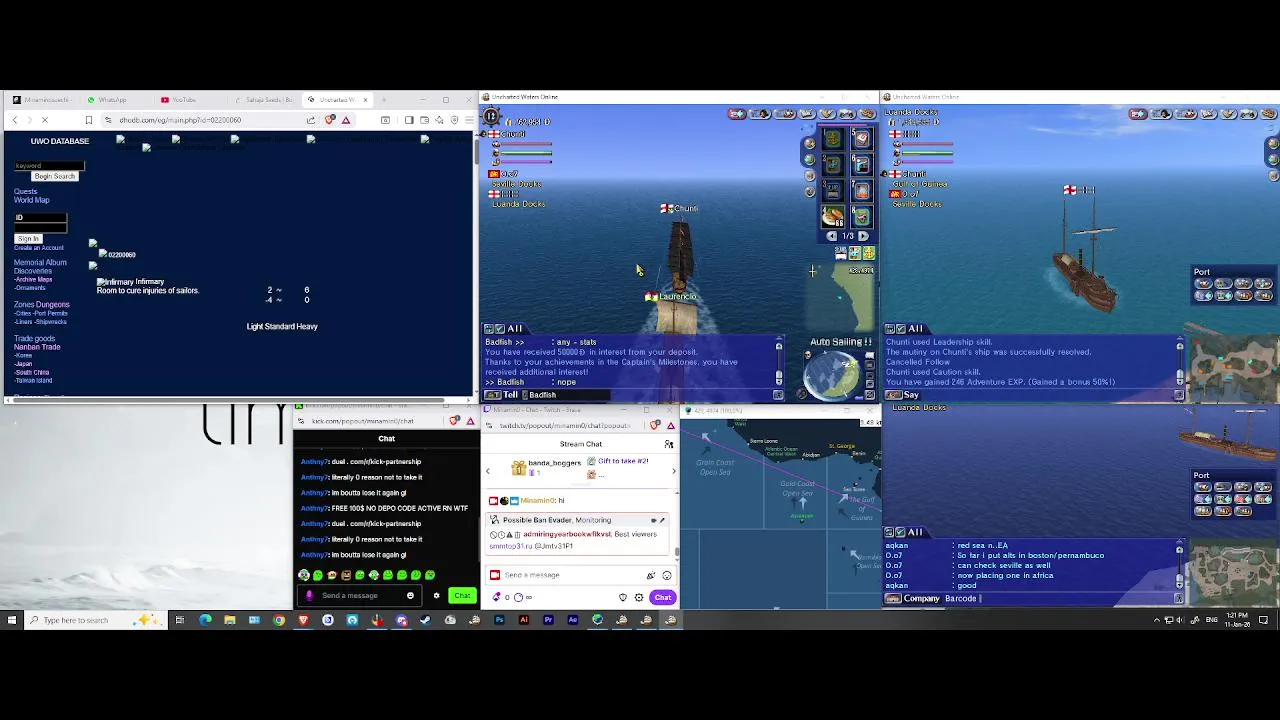Use skill slot 8 in left game skill panel
This screenshot has width=1280, height=720.
861,215
